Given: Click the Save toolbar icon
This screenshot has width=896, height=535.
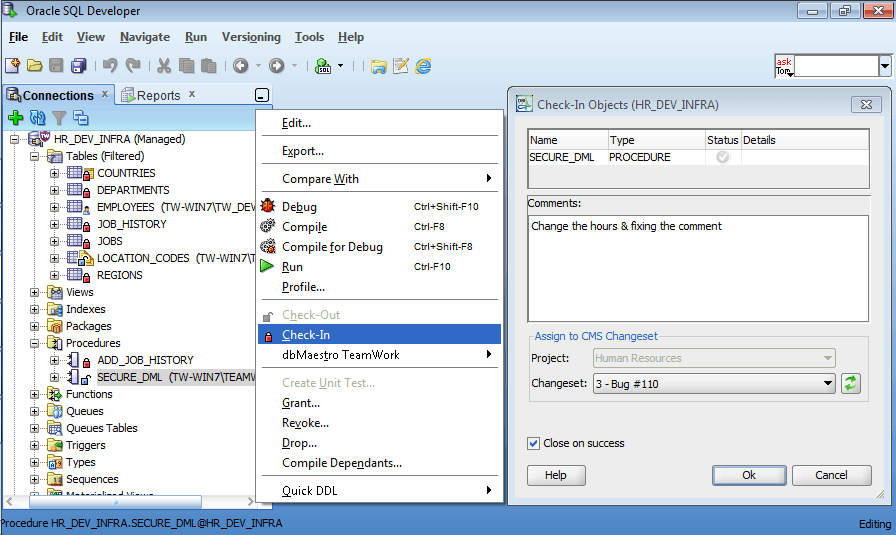Looking at the screenshot, I should (x=56, y=66).
